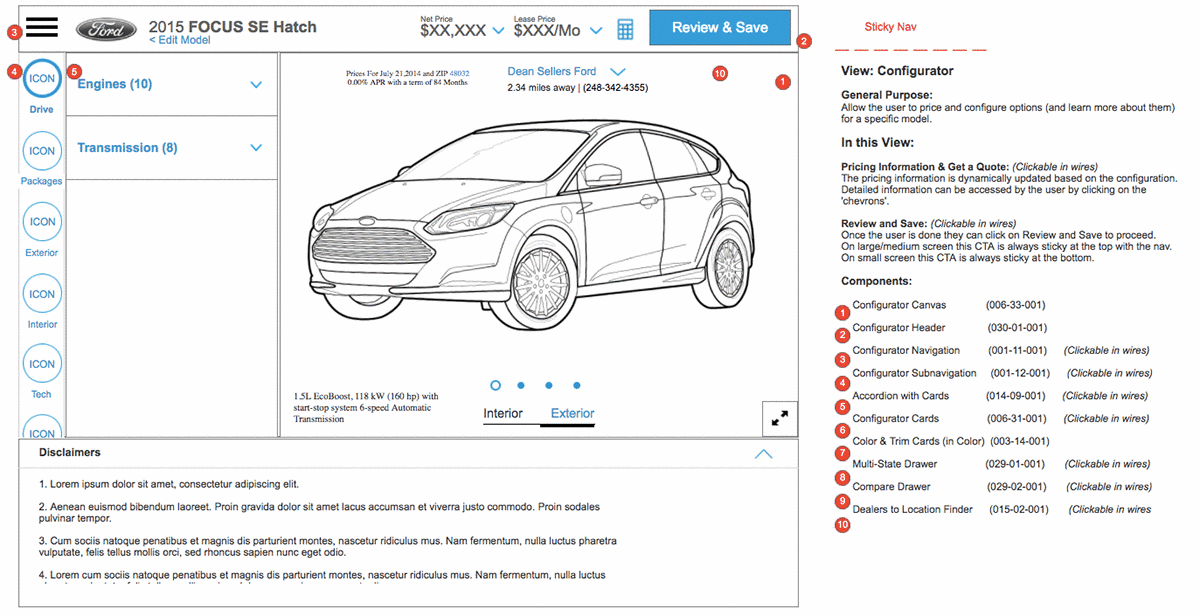Screen dimensions: 1200x616
Task: Select the Interior category icon
Action: click(x=42, y=294)
